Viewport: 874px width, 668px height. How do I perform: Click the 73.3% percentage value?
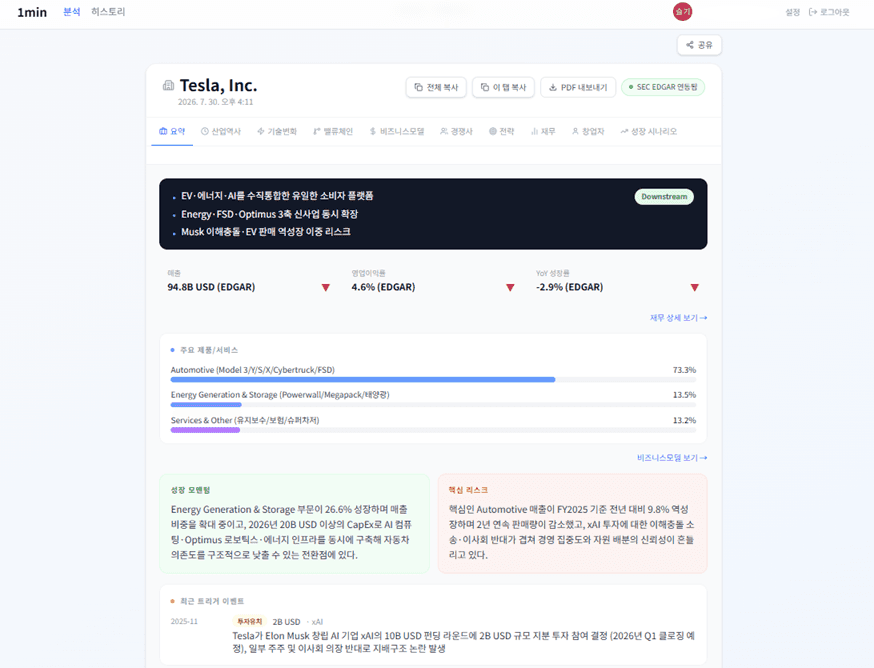[x=684, y=370]
